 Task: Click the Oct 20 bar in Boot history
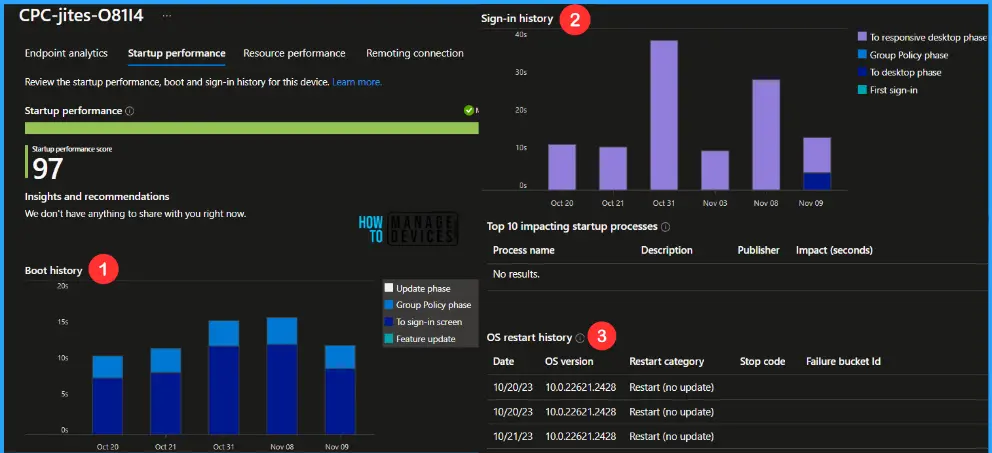point(108,395)
